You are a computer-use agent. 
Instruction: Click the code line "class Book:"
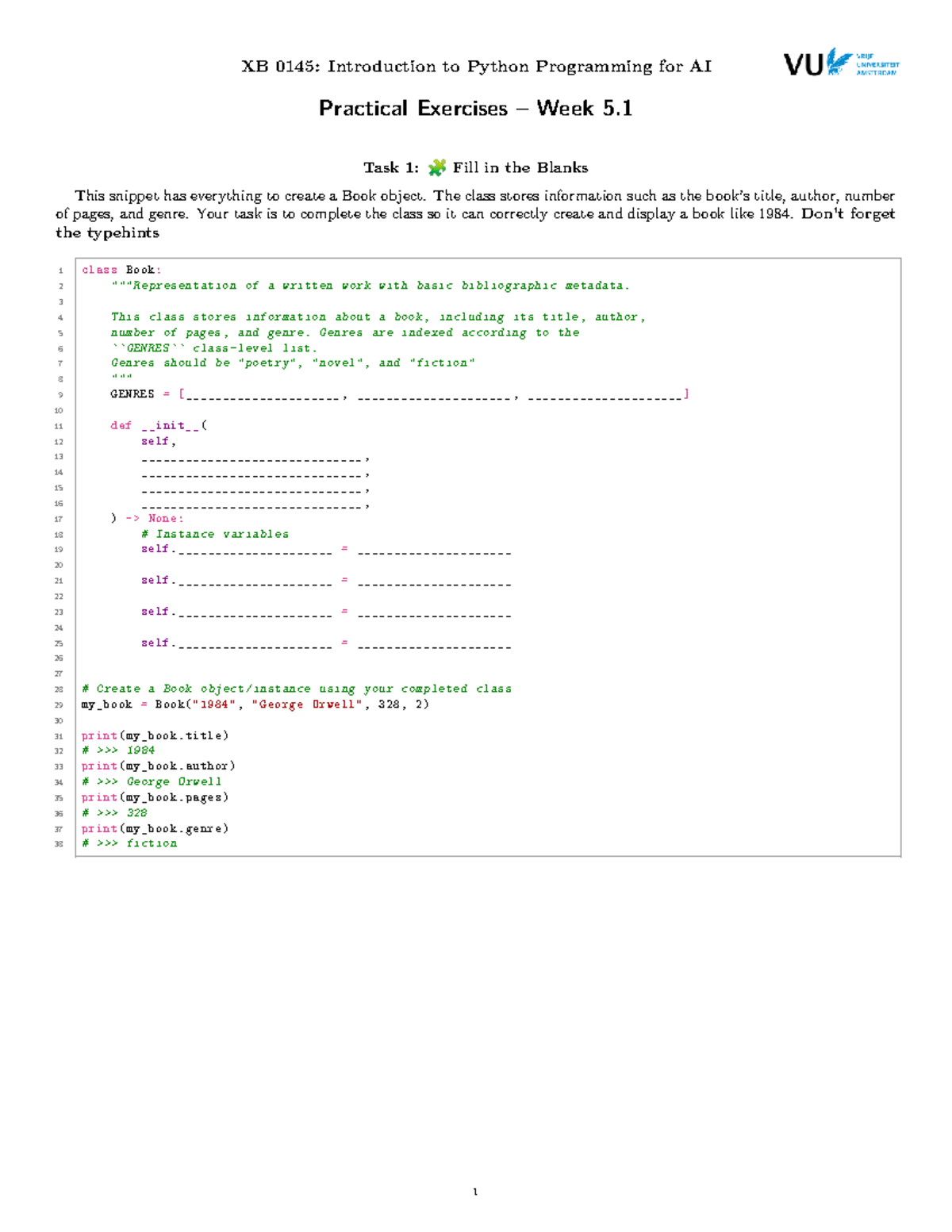[x=121, y=270]
